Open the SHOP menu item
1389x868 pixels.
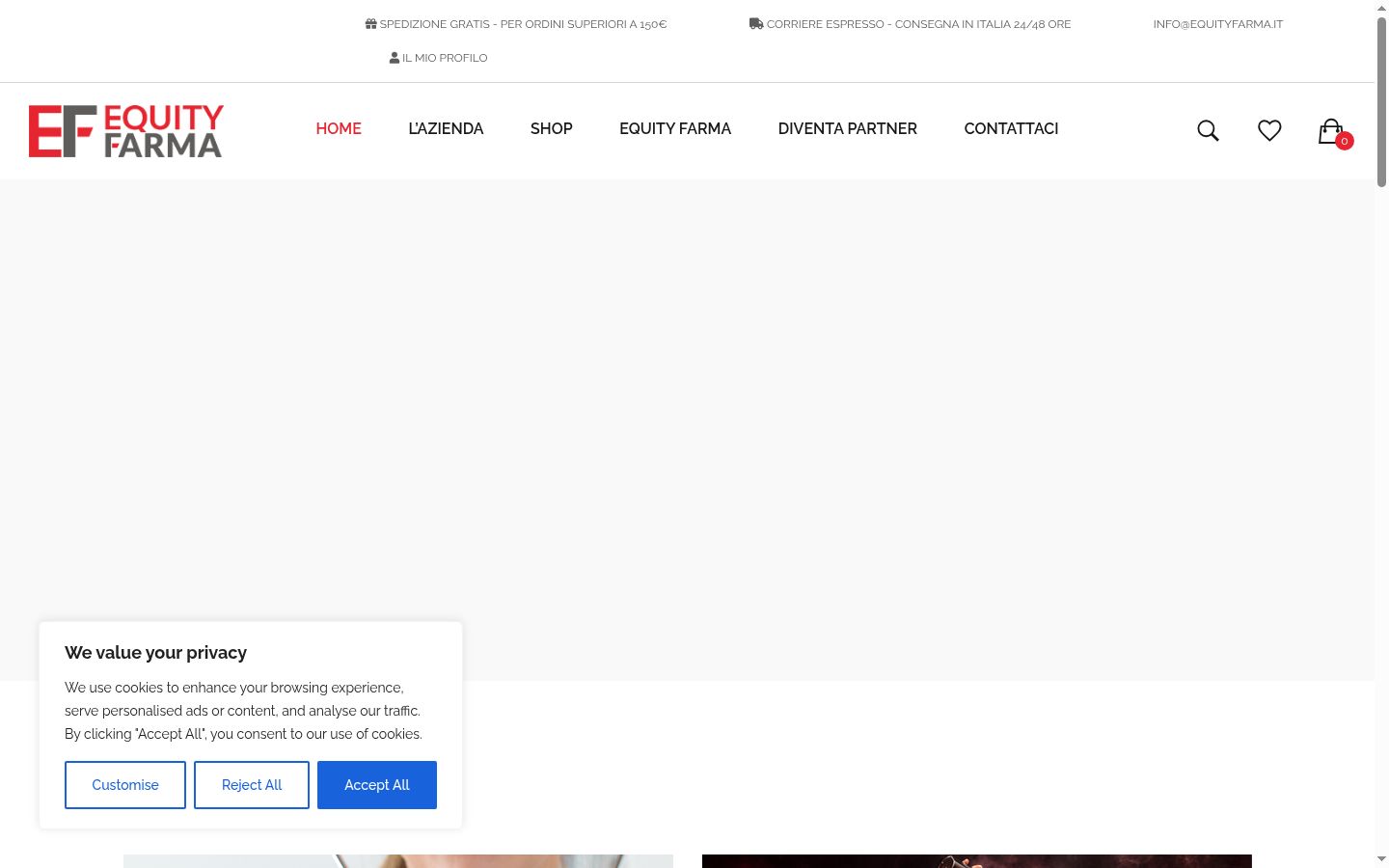tap(552, 129)
